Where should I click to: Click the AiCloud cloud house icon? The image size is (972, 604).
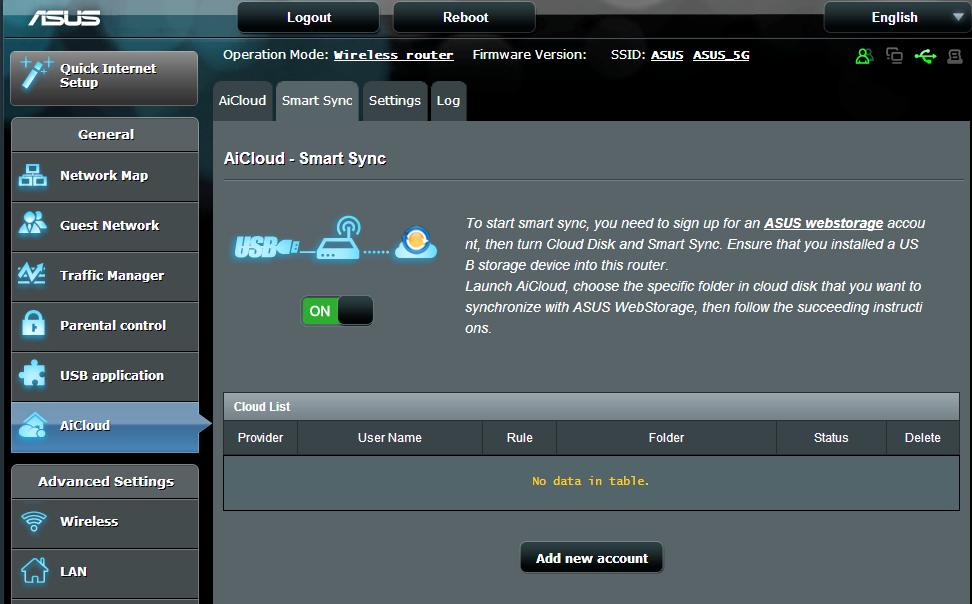coord(33,425)
